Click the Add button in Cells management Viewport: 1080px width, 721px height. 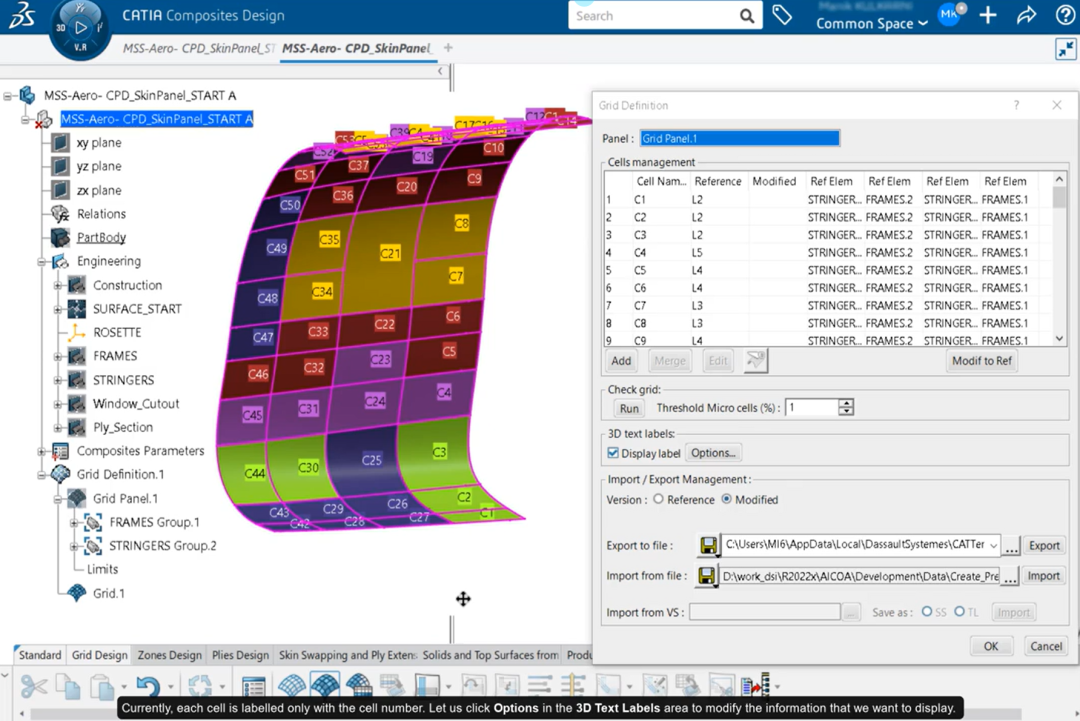tap(621, 360)
